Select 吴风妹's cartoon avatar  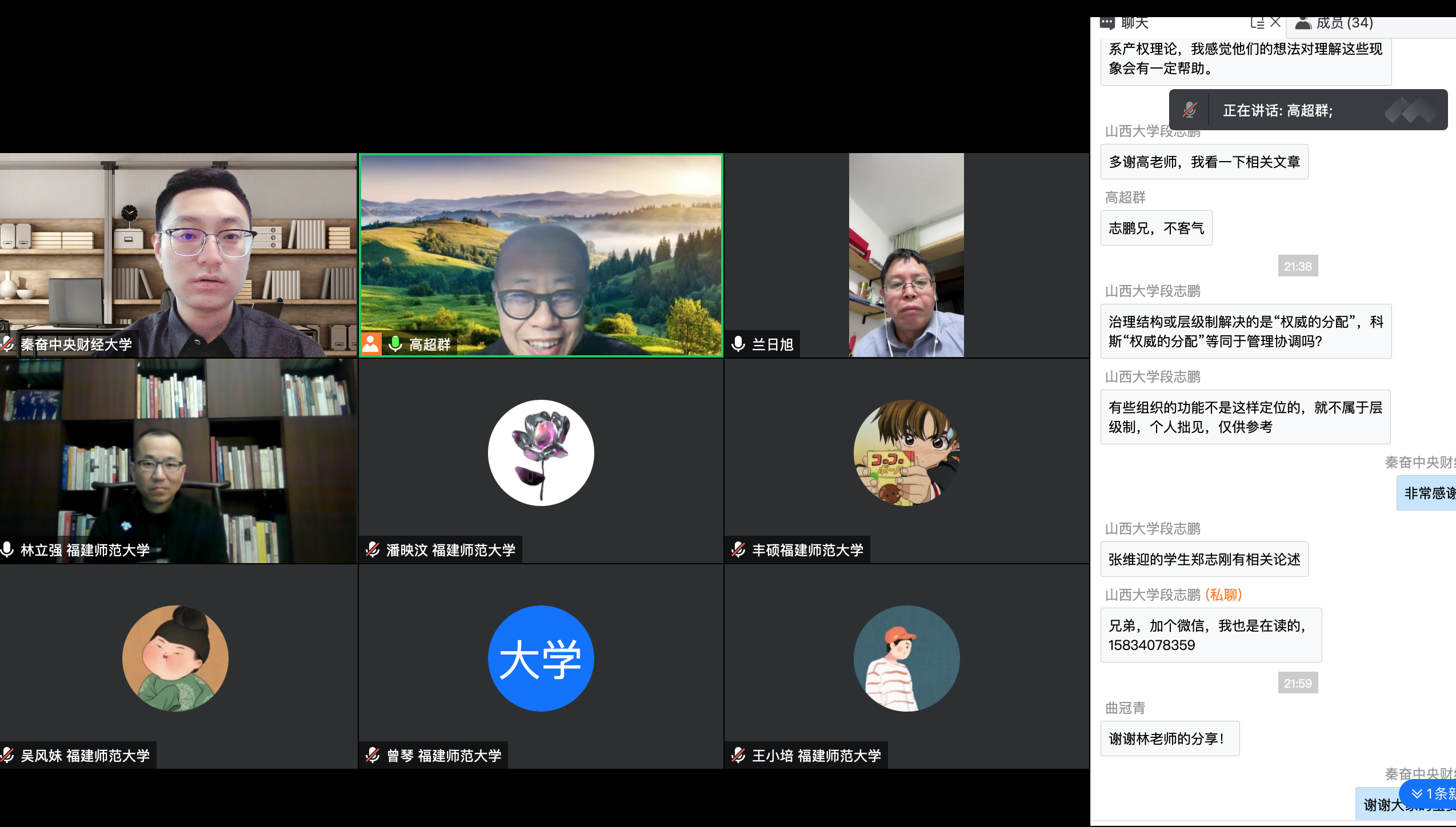pyautogui.click(x=175, y=658)
